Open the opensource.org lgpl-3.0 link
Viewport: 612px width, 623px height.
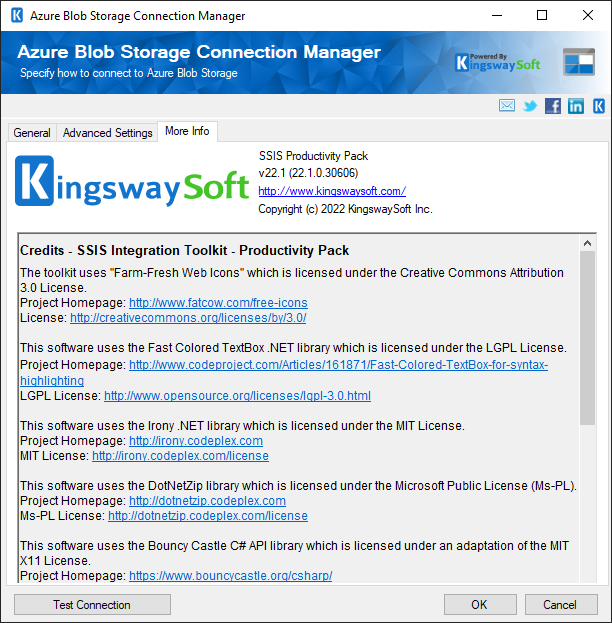click(x=237, y=396)
